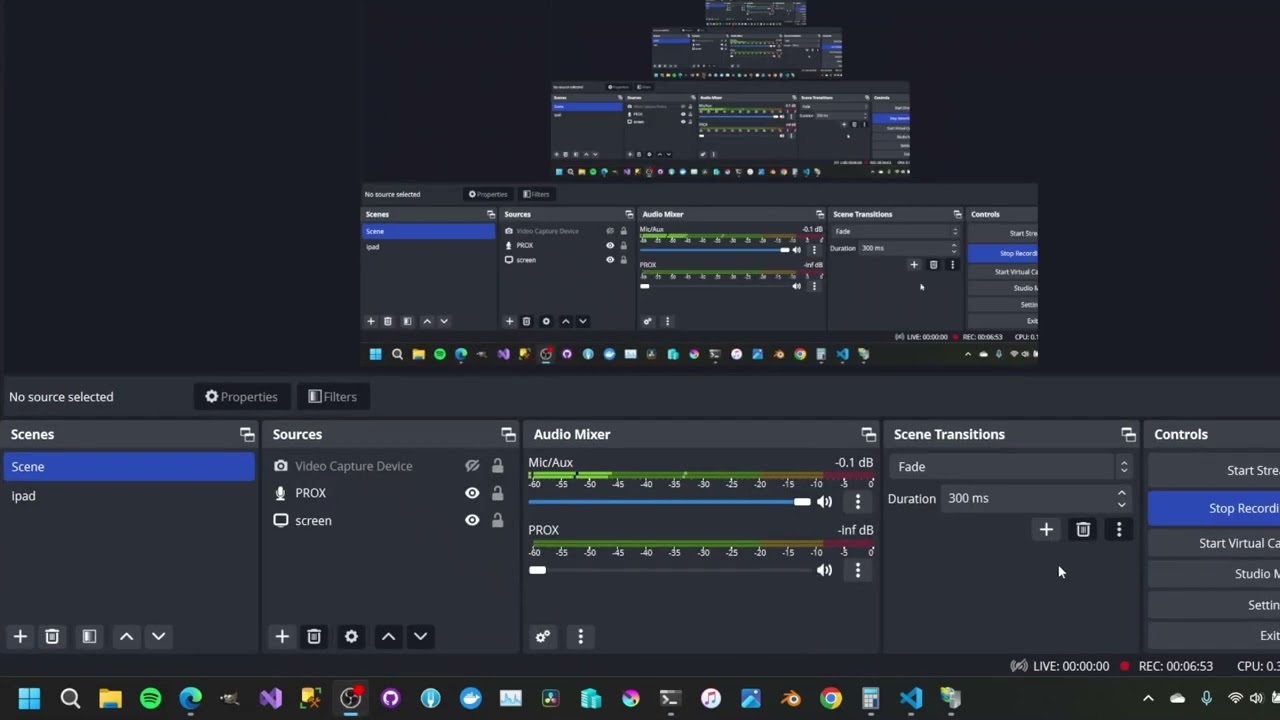Start the Virtual Camera
Screen dimensions: 1280x720
1214,543
